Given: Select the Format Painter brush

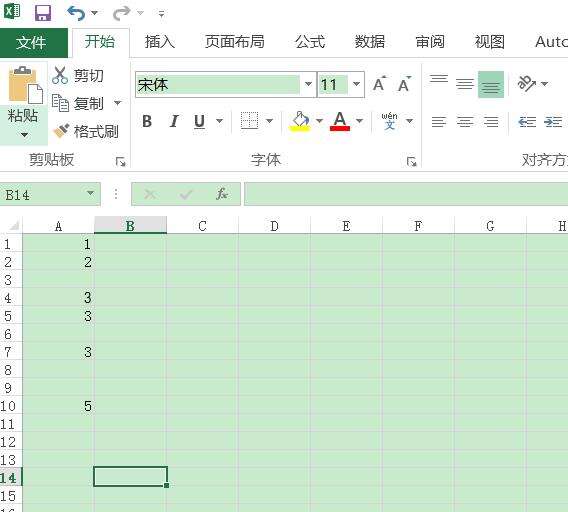Looking at the screenshot, I should click(x=61, y=131).
